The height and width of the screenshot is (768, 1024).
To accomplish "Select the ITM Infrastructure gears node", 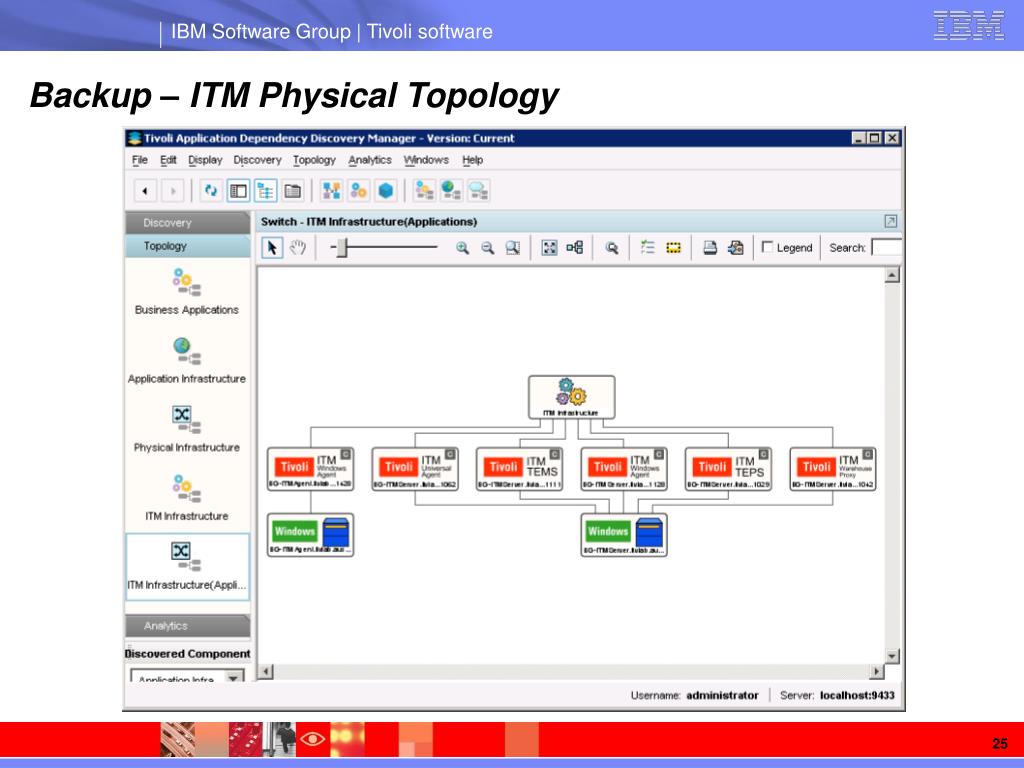I will [x=571, y=397].
